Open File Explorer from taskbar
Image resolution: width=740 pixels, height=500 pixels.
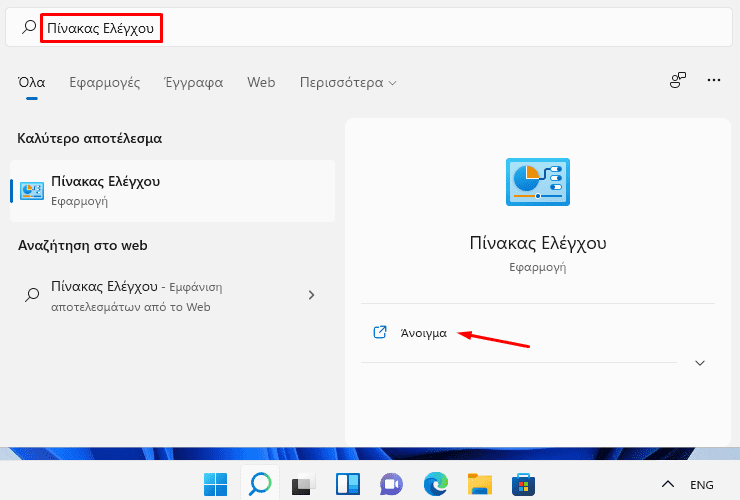(479, 484)
